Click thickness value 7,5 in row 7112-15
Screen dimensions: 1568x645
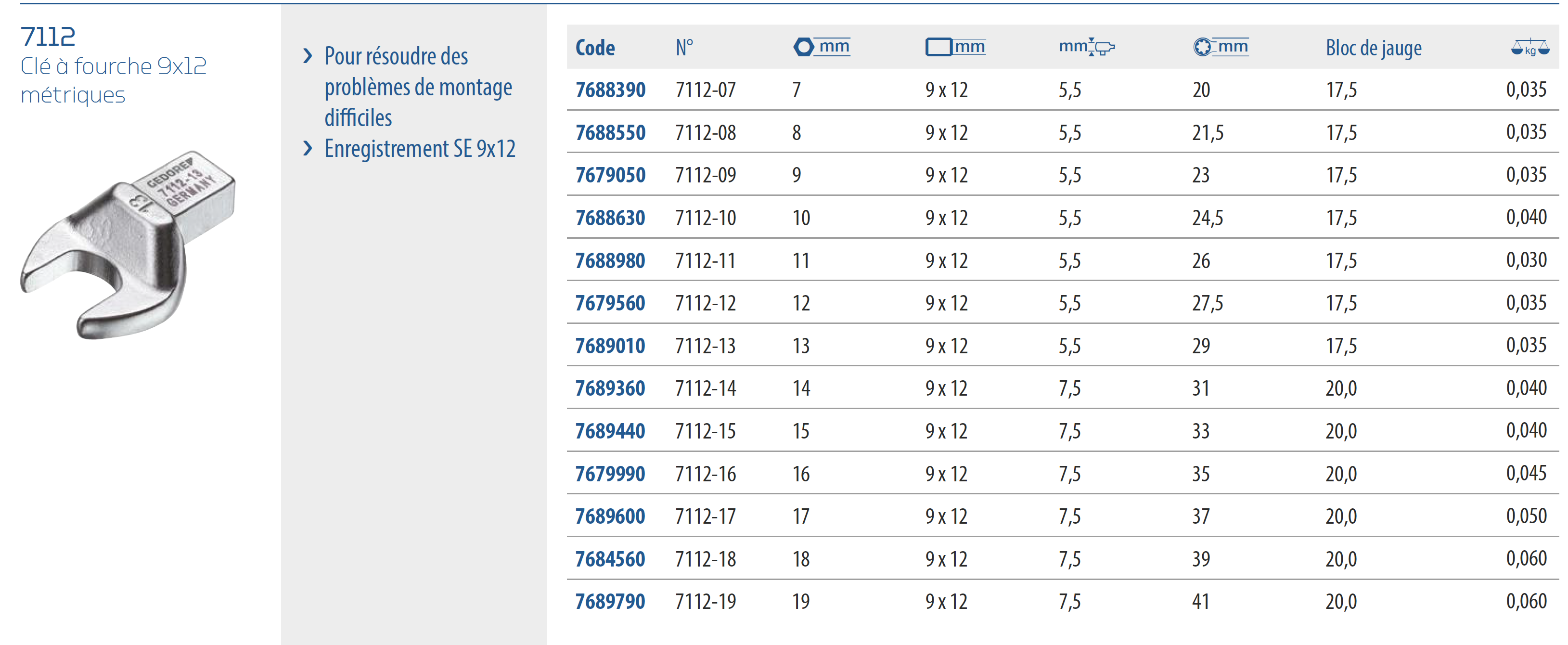pyautogui.click(x=1070, y=431)
